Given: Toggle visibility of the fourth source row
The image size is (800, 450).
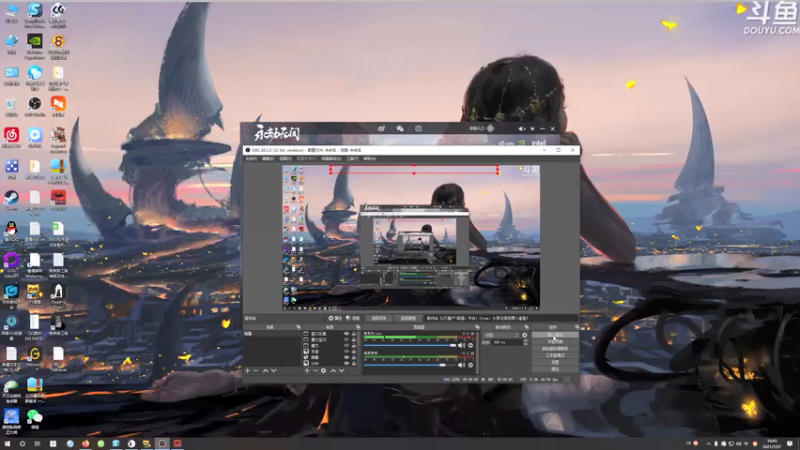Looking at the screenshot, I should 346,351.
